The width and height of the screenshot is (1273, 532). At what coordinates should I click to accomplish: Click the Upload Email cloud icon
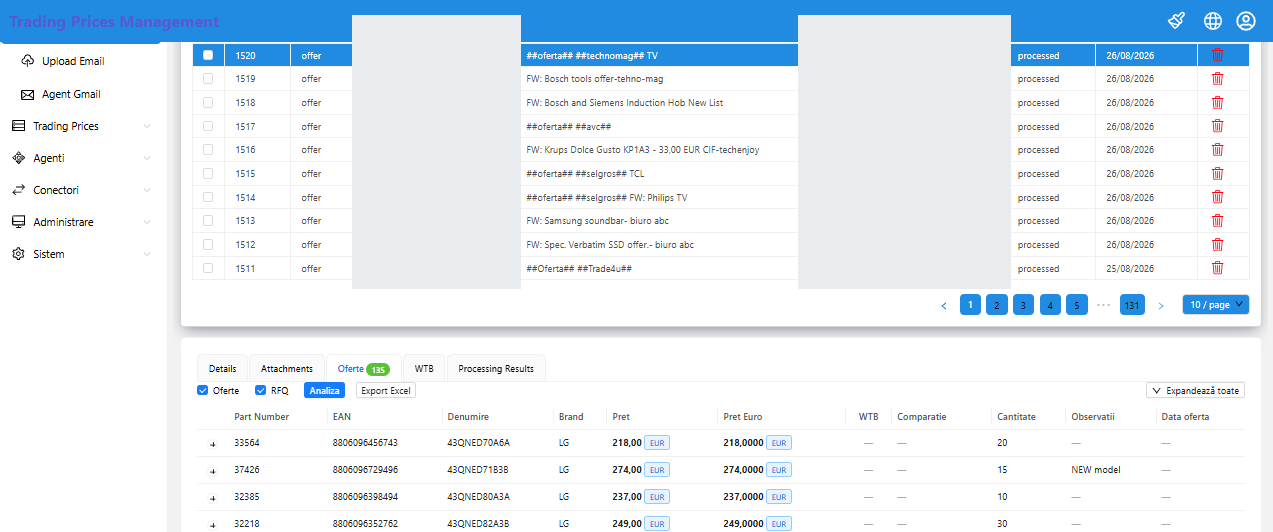28,61
